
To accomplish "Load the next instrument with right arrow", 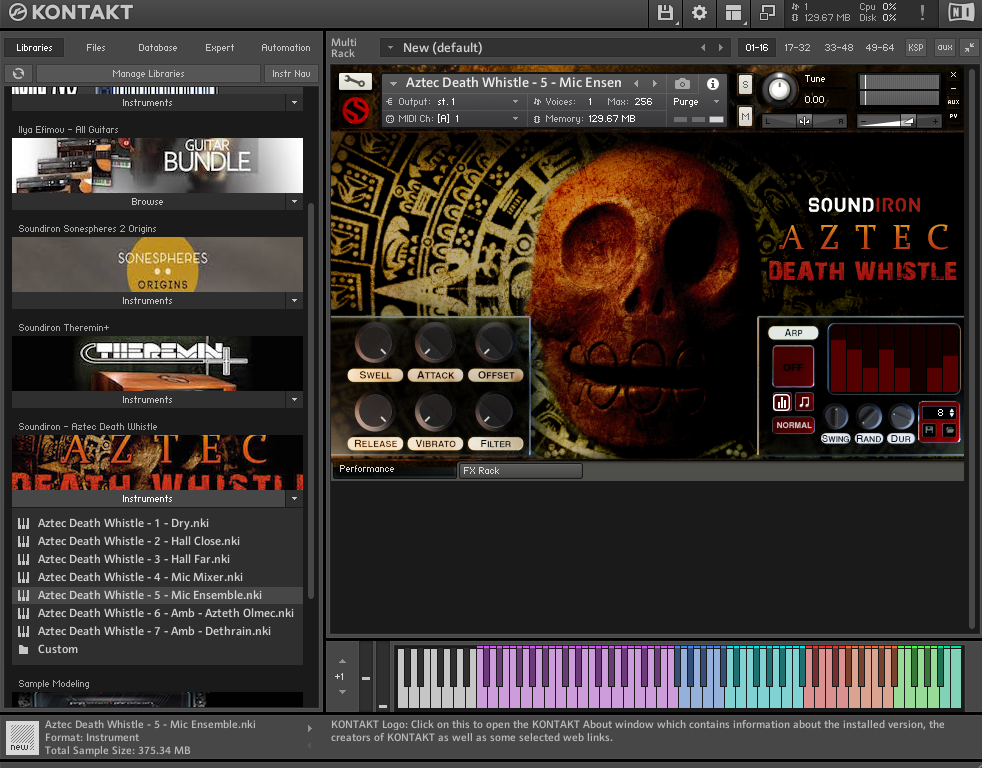I will click(x=655, y=83).
